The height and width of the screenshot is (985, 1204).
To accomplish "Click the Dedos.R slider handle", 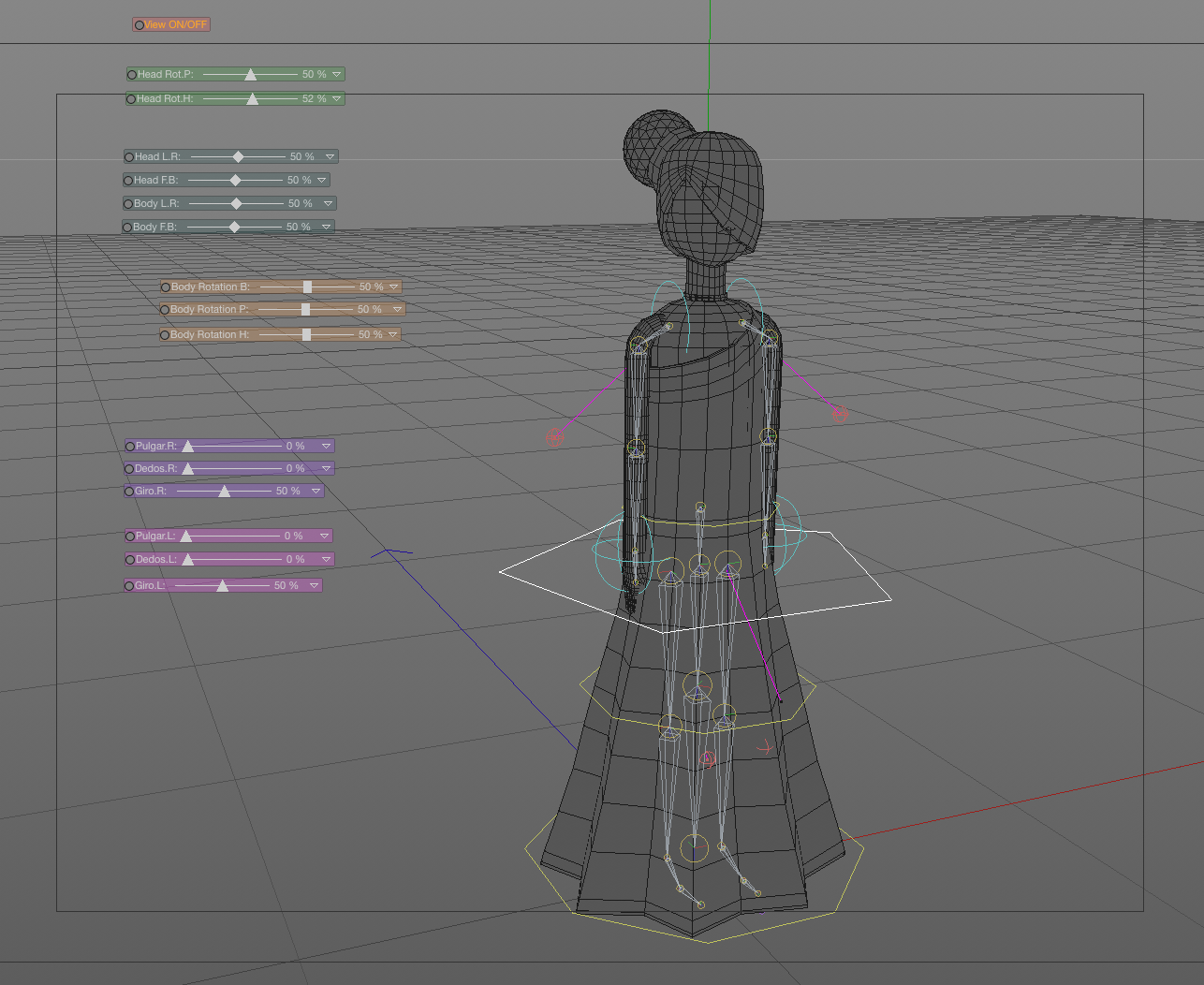I will pyautogui.click(x=188, y=468).
